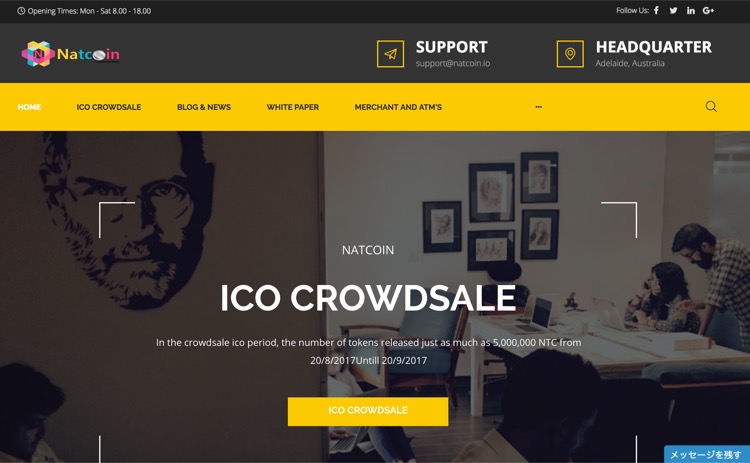Open ICO Crowdsale in the navigation bar
This screenshot has height=463, width=750.
point(109,107)
